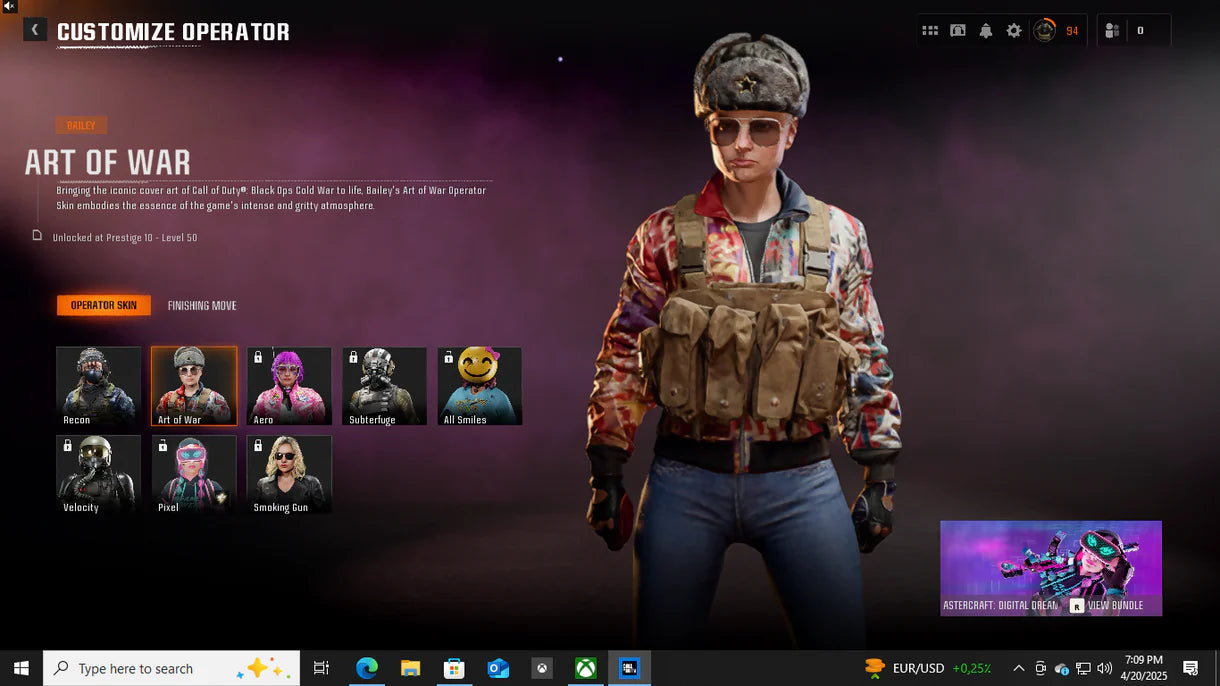Click the Windows taskbar search box
1220x686 pixels.
pyautogui.click(x=170, y=668)
